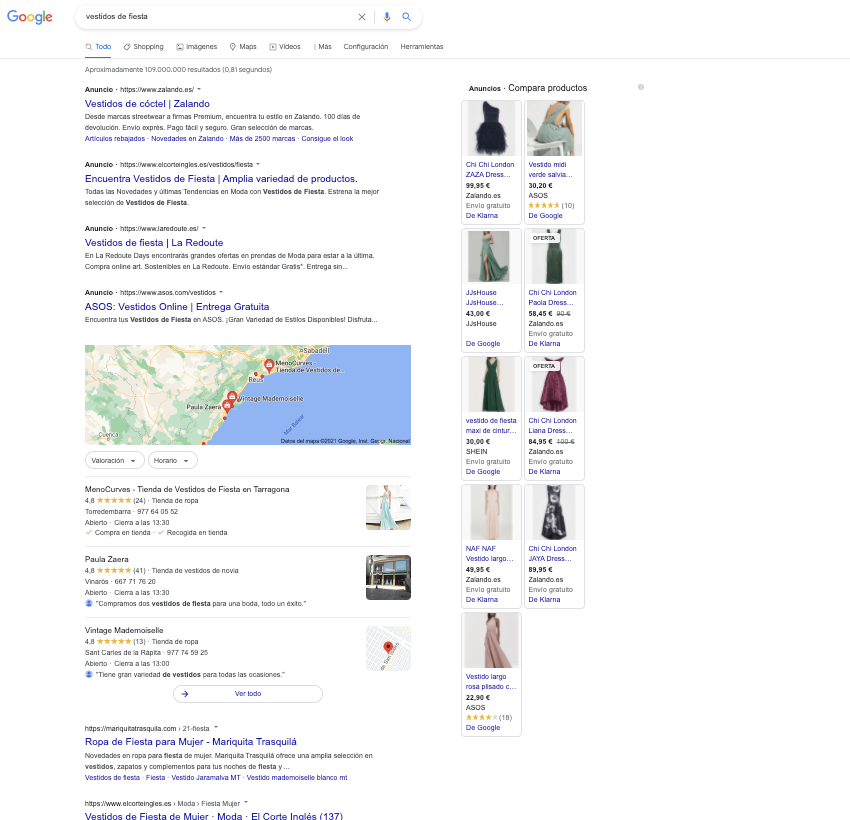Click Chi Chi London ZAZA Dress image
This screenshot has width=850, height=820.
click(x=491, y=128)
